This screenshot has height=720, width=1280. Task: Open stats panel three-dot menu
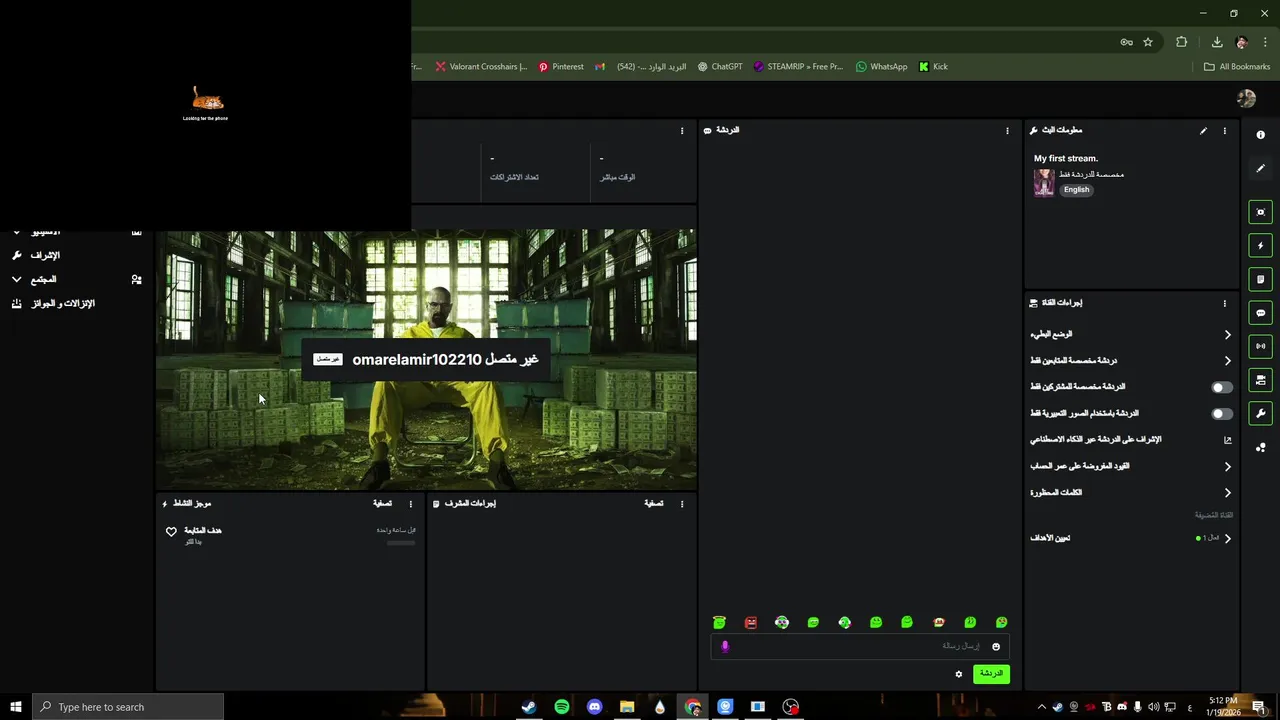682,130
